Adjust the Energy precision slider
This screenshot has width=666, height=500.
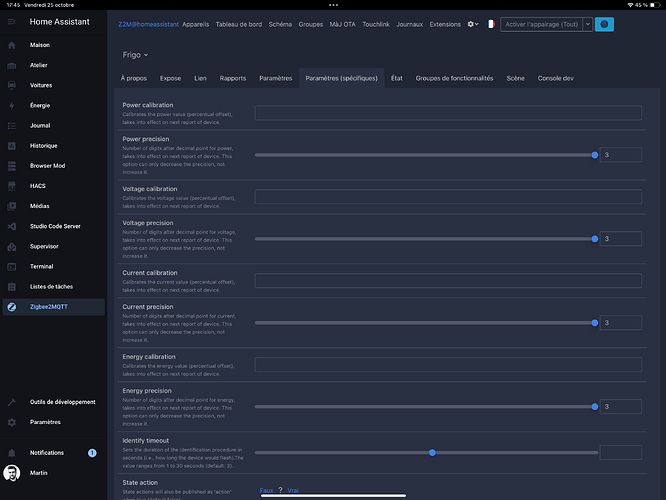click(x=426, y=407)
